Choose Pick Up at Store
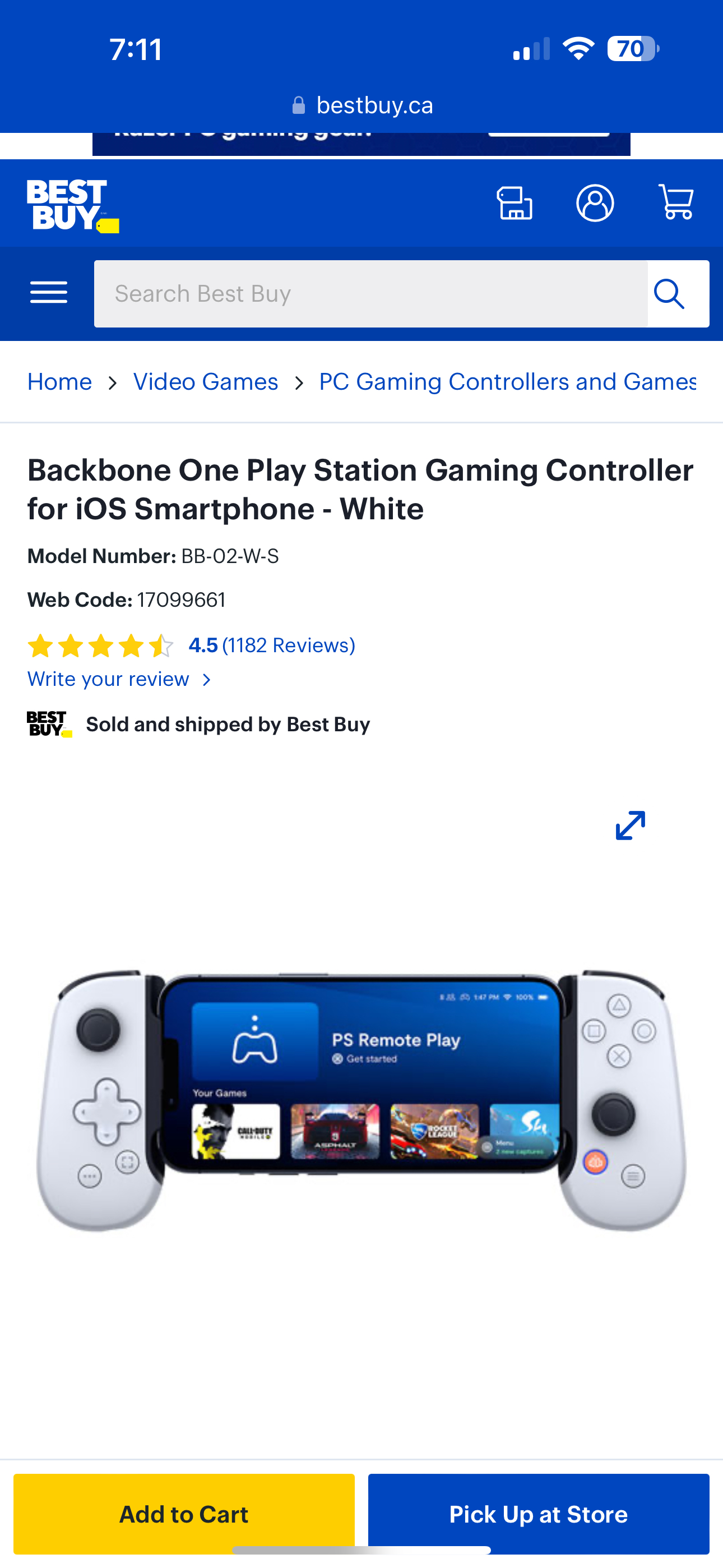723x1568 pixels. pos(539,1514)
